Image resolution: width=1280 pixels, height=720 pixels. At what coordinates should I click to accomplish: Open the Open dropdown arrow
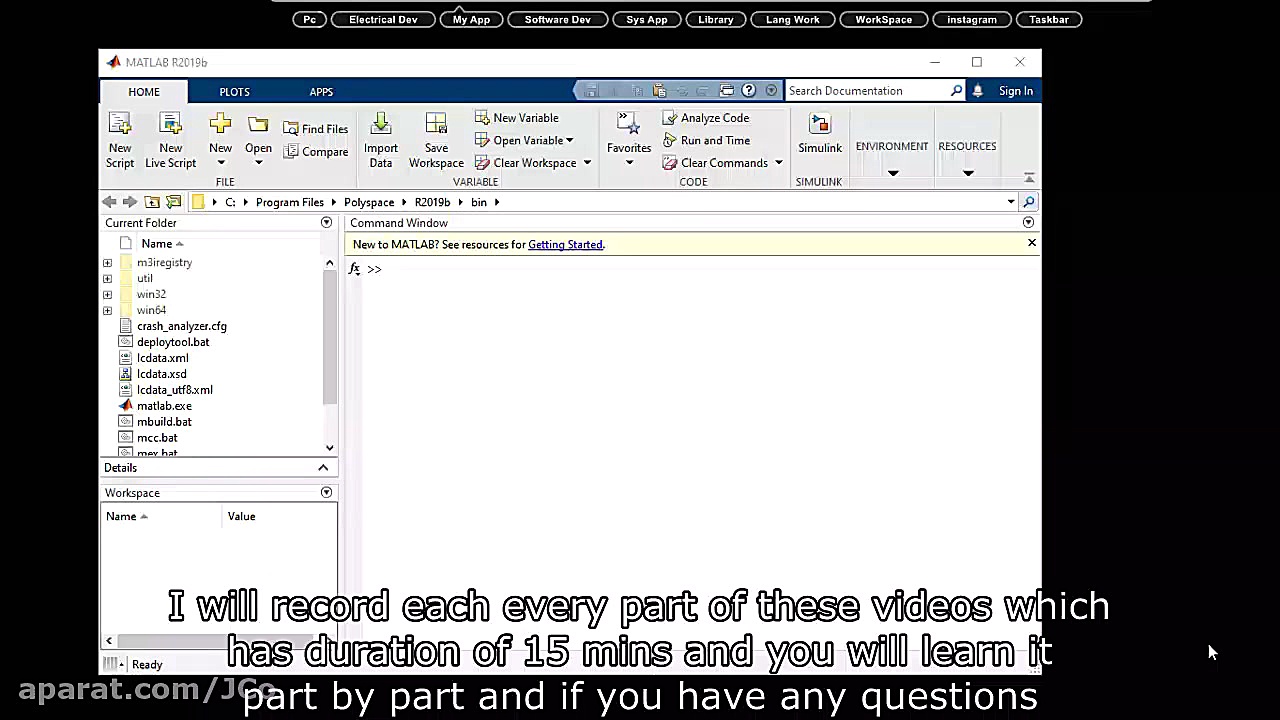(258, 163)
